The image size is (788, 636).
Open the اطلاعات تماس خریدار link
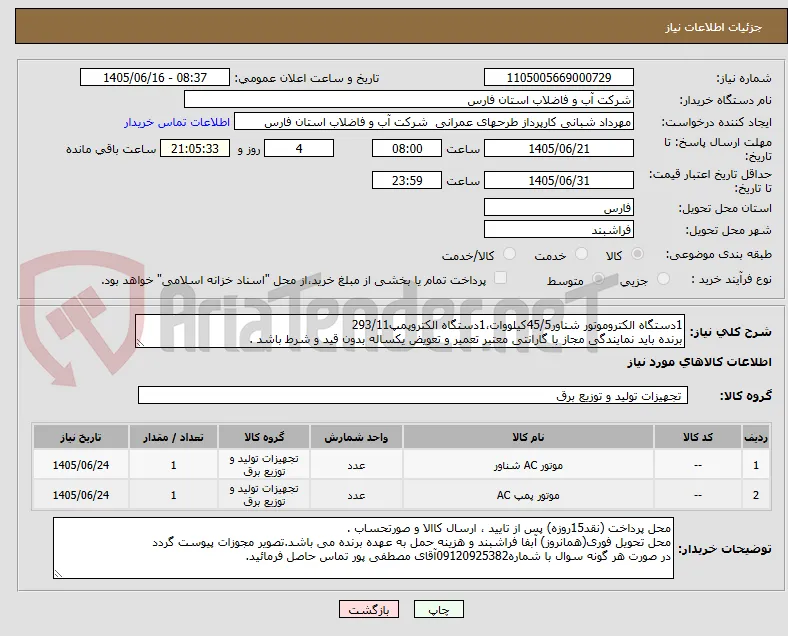click(x=177, y=122)
